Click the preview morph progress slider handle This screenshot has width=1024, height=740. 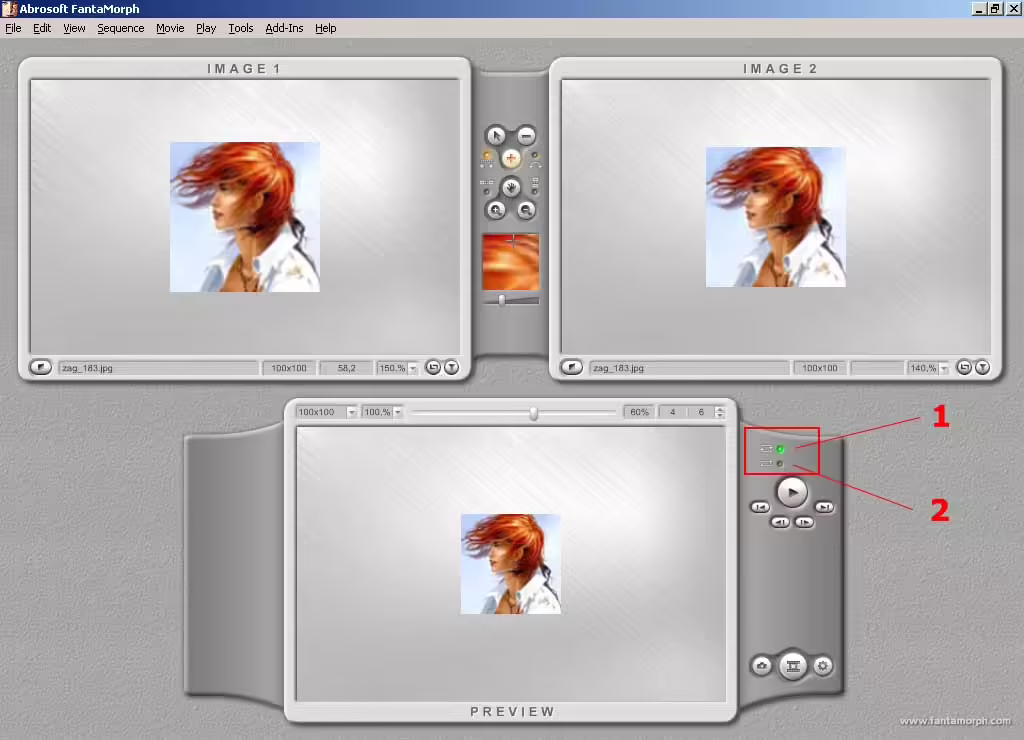click(x=534, y=413)
